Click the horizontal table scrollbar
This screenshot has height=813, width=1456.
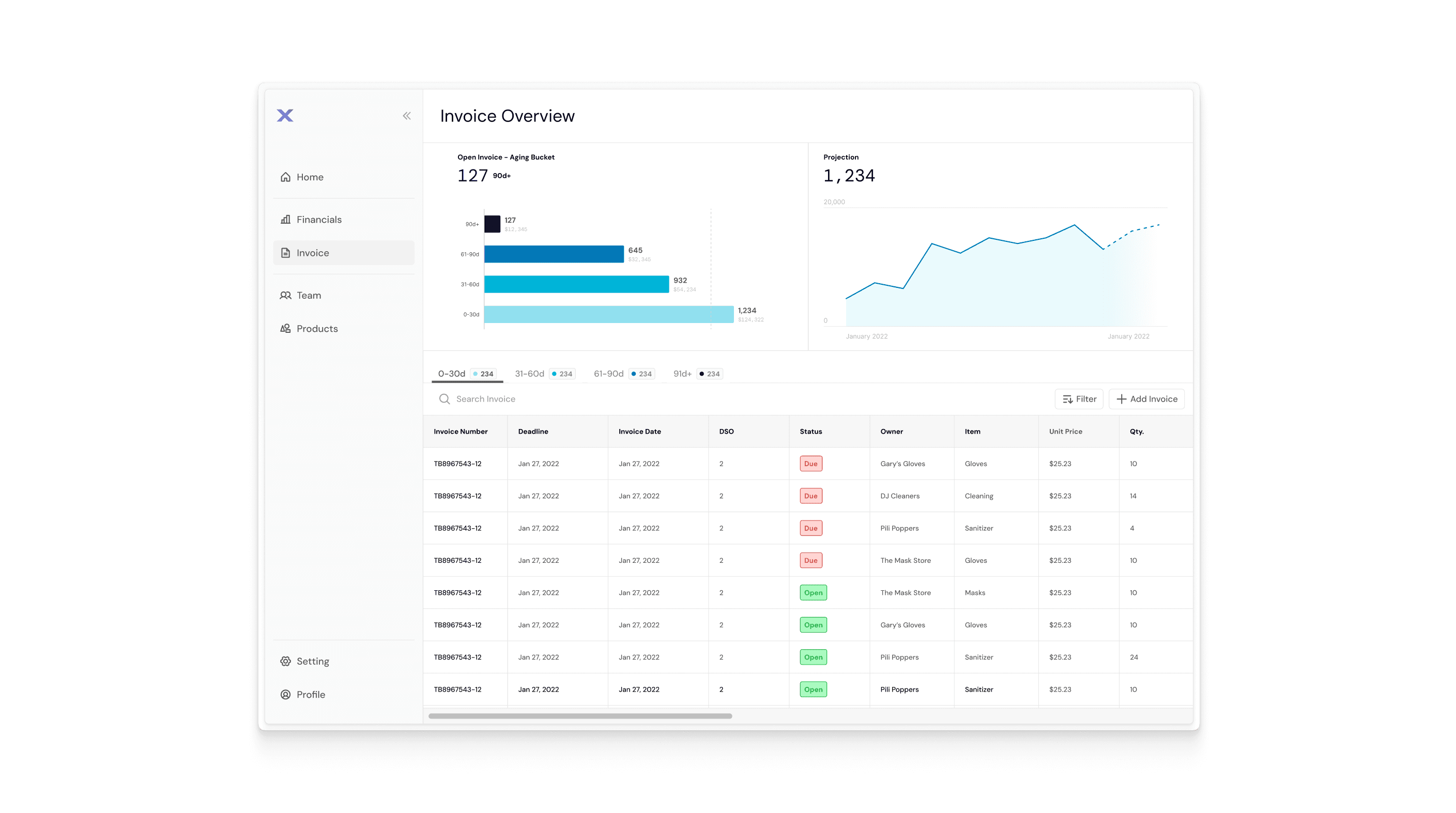(x=580, y=716)
